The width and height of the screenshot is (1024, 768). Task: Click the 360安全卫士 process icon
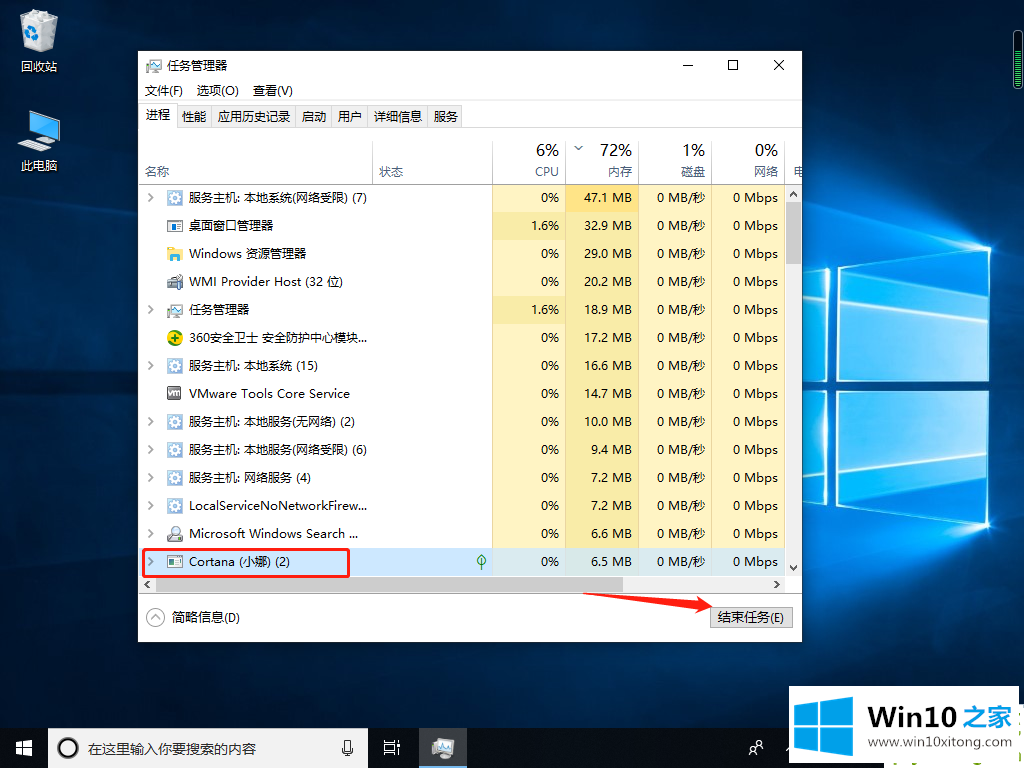(175, 338)
